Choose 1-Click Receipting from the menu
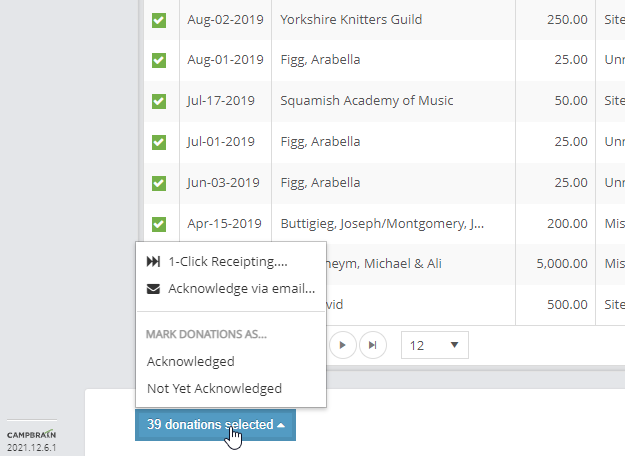This screenshot has height=456, width=625. [x=231, y=261]
